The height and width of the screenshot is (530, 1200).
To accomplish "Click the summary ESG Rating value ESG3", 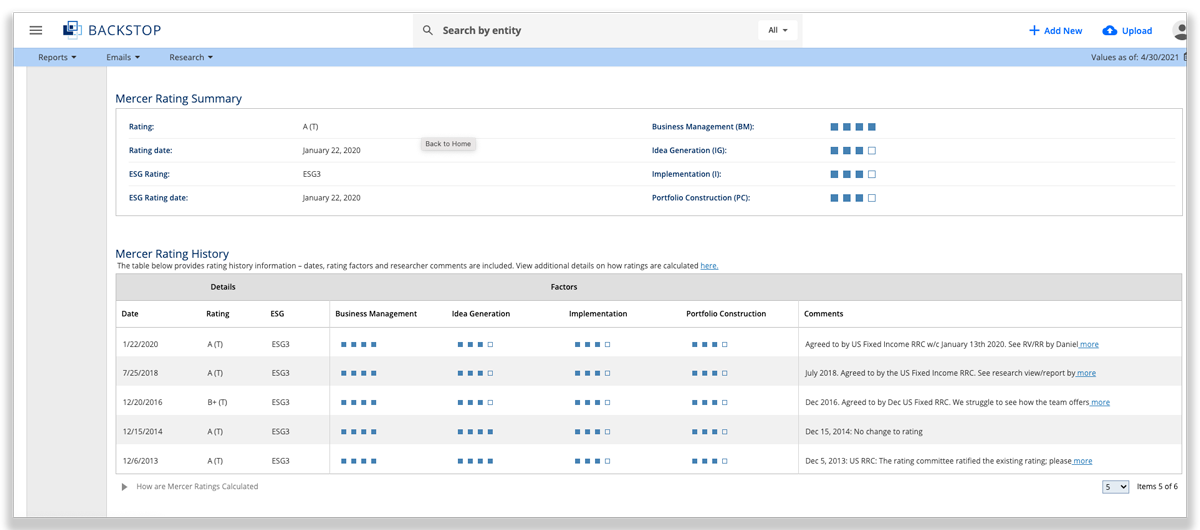I will click(x=311, y=174).
